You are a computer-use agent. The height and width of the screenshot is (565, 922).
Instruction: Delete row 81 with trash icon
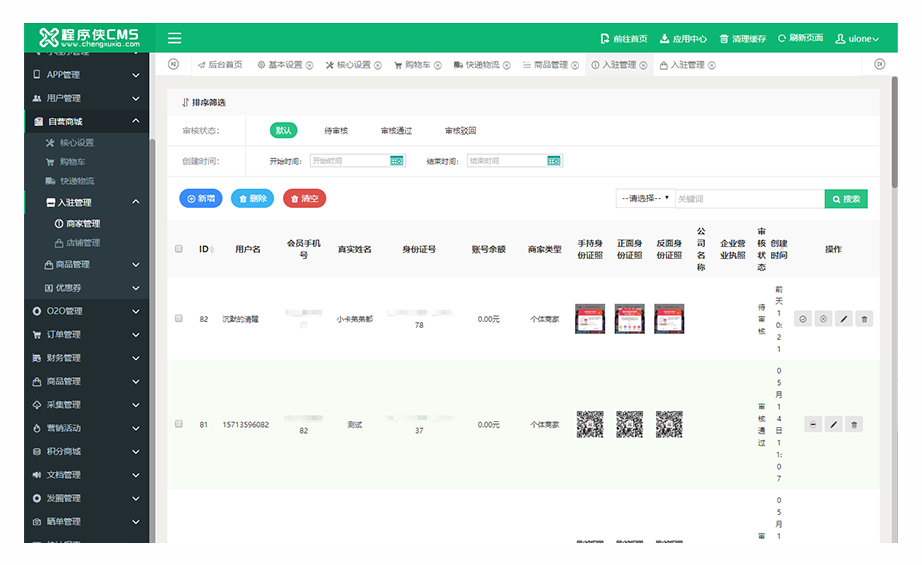click(x=854, y=424)
